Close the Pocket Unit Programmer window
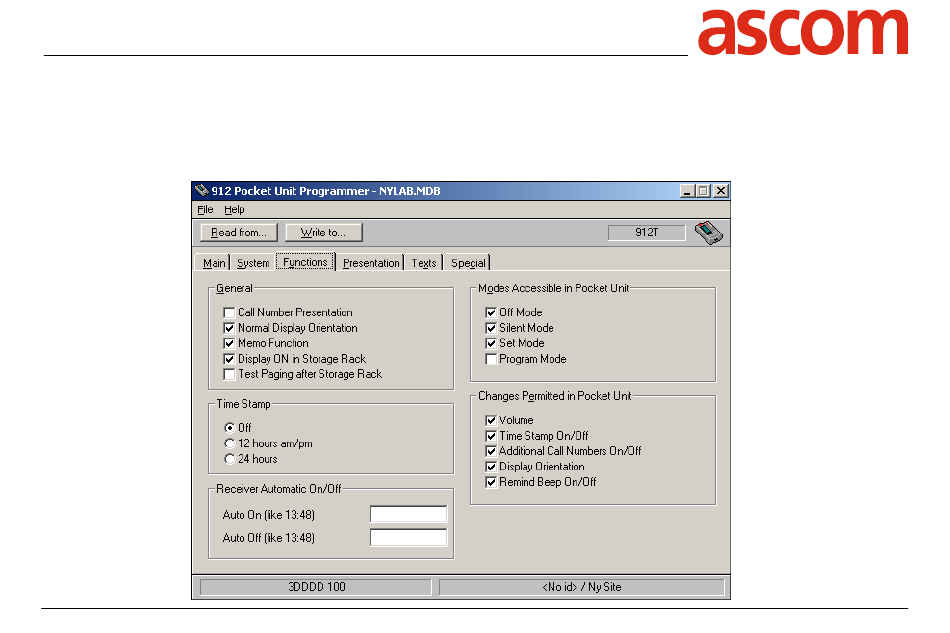 (720, 191)
